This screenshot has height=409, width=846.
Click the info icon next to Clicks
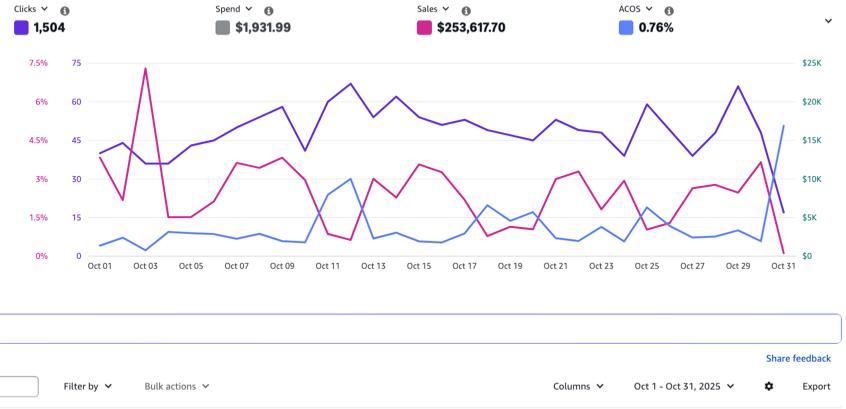(65, 10)
